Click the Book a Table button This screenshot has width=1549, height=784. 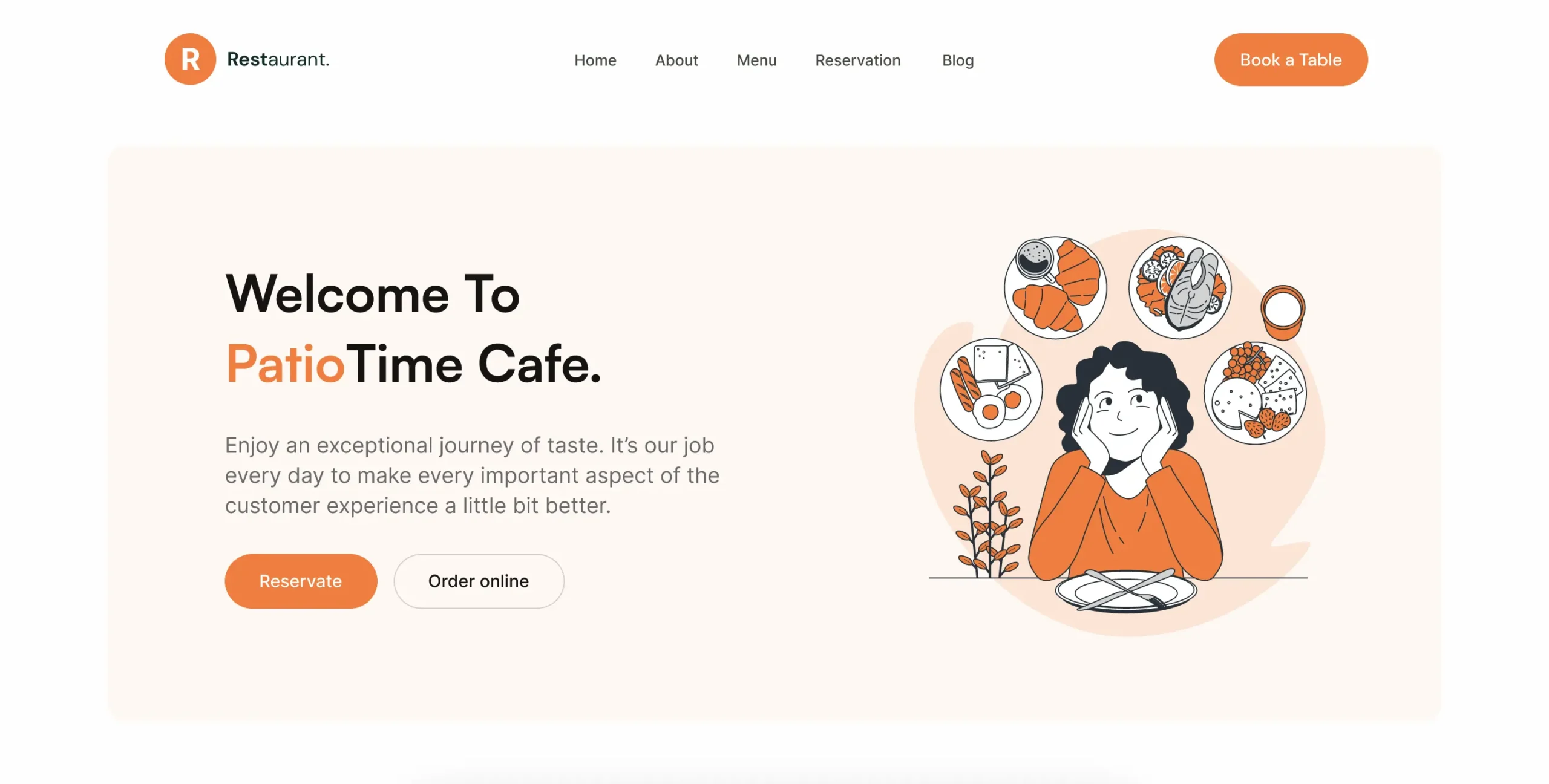(1291, 59)
